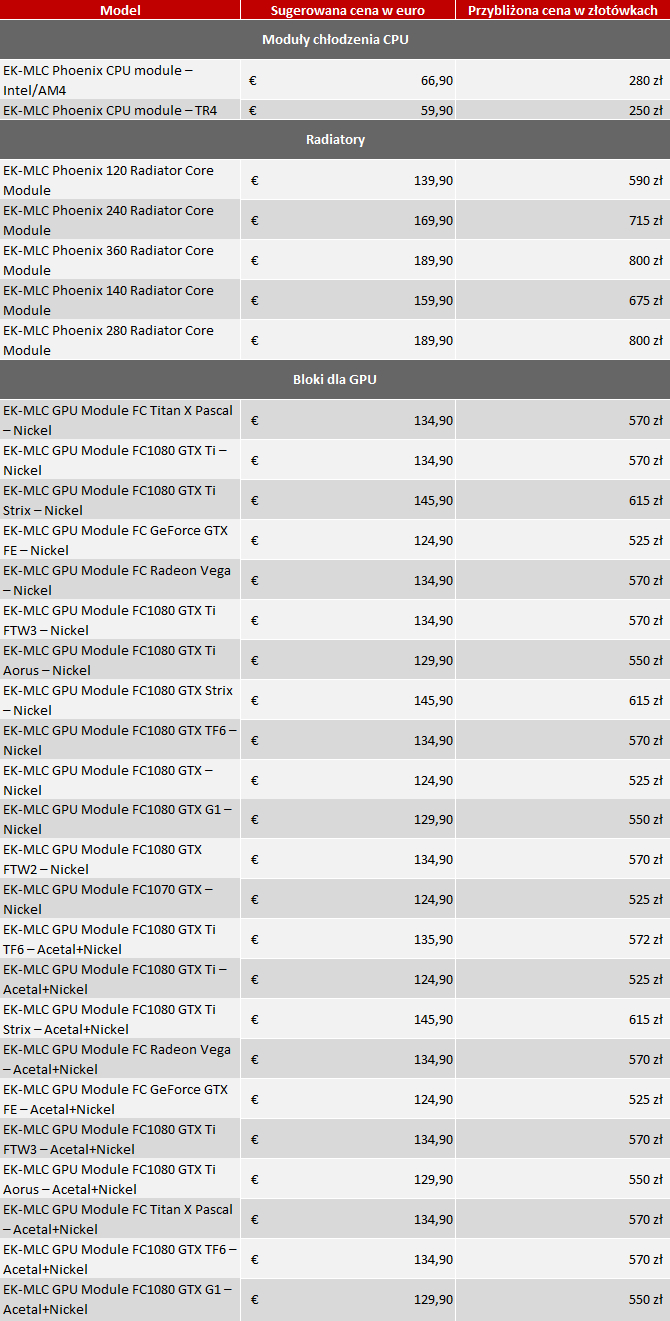Click GPU Module FC Radeon Vega Nickel
This screenshot has height=1321, width=670.
pyautogui.click(x=120, y=580)
